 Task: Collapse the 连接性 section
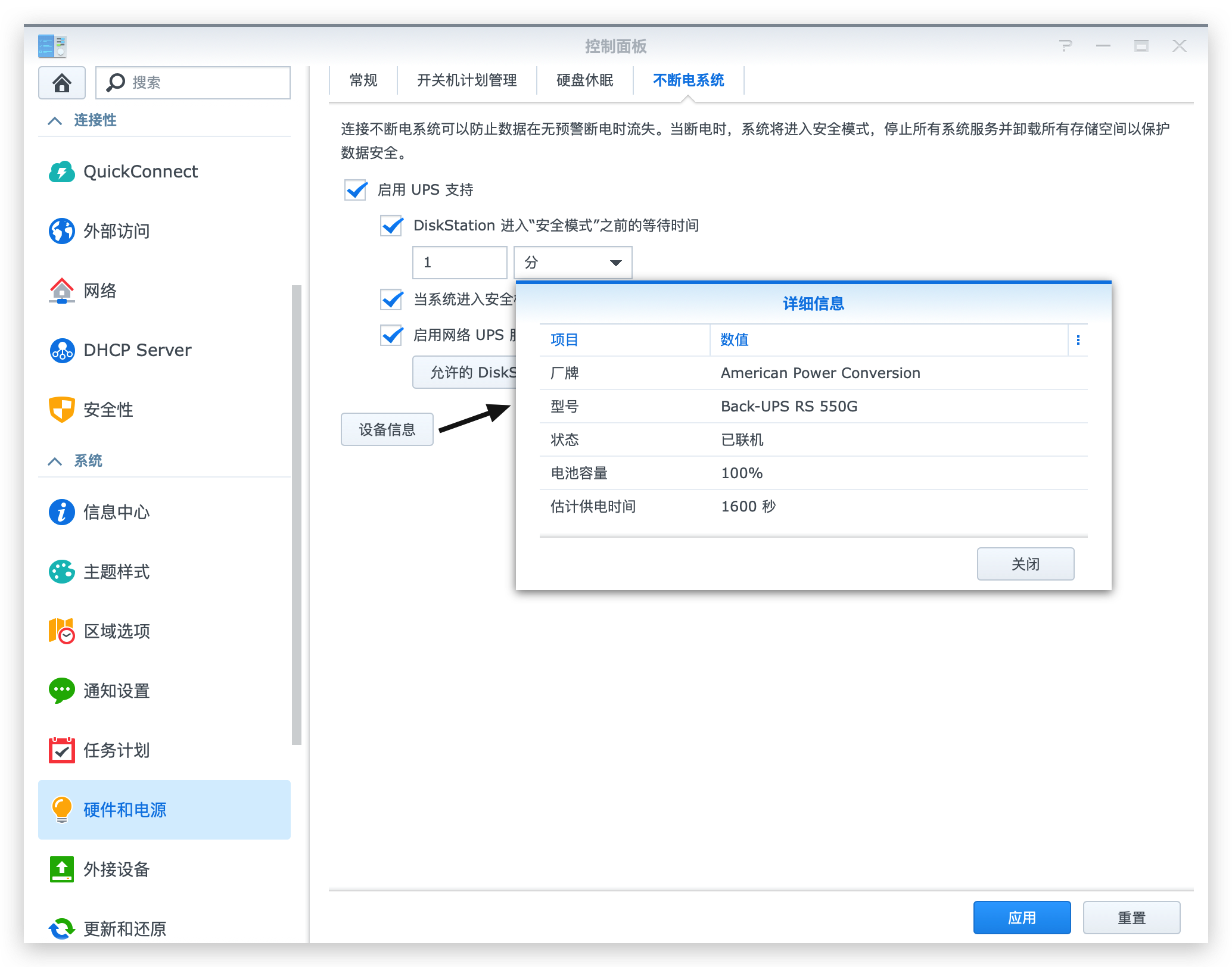tap(55, 121)
